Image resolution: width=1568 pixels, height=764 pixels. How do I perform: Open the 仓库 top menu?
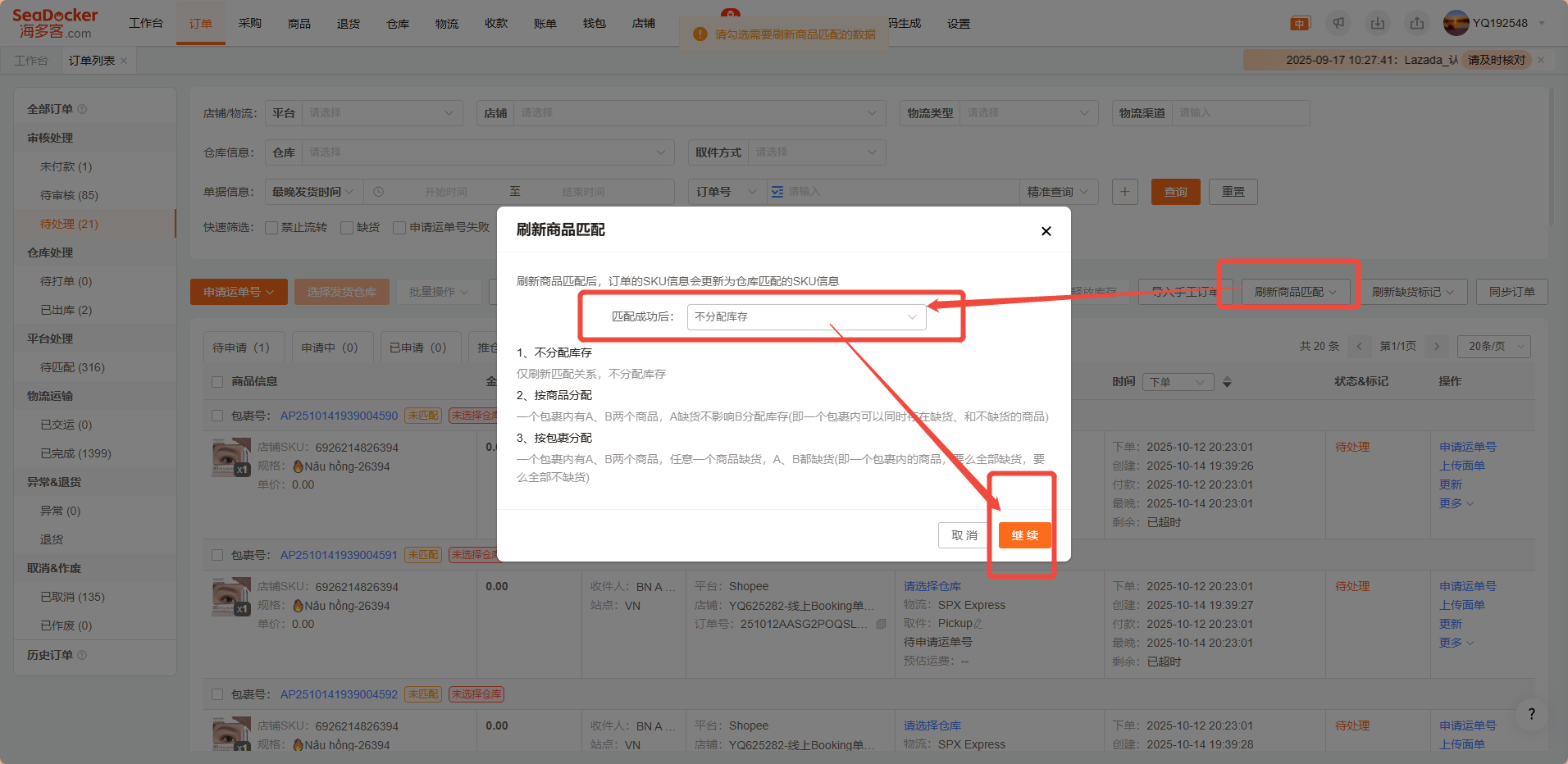398,24
